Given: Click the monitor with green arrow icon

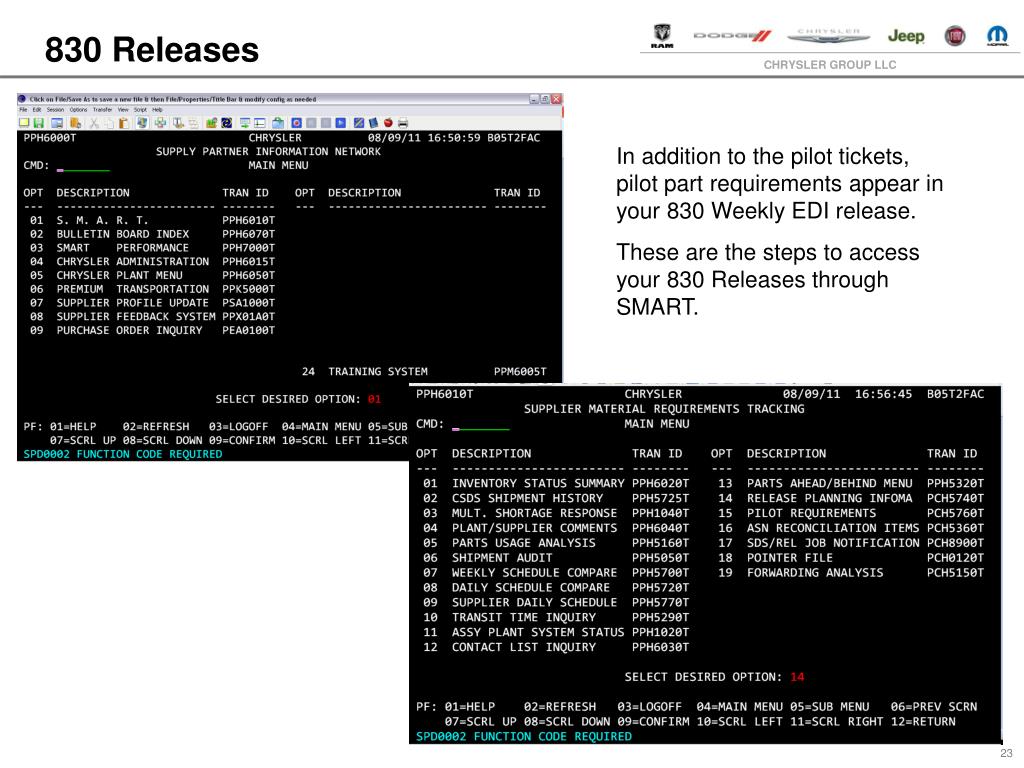Looking at the screenshot, I should (x=245, y=123).
